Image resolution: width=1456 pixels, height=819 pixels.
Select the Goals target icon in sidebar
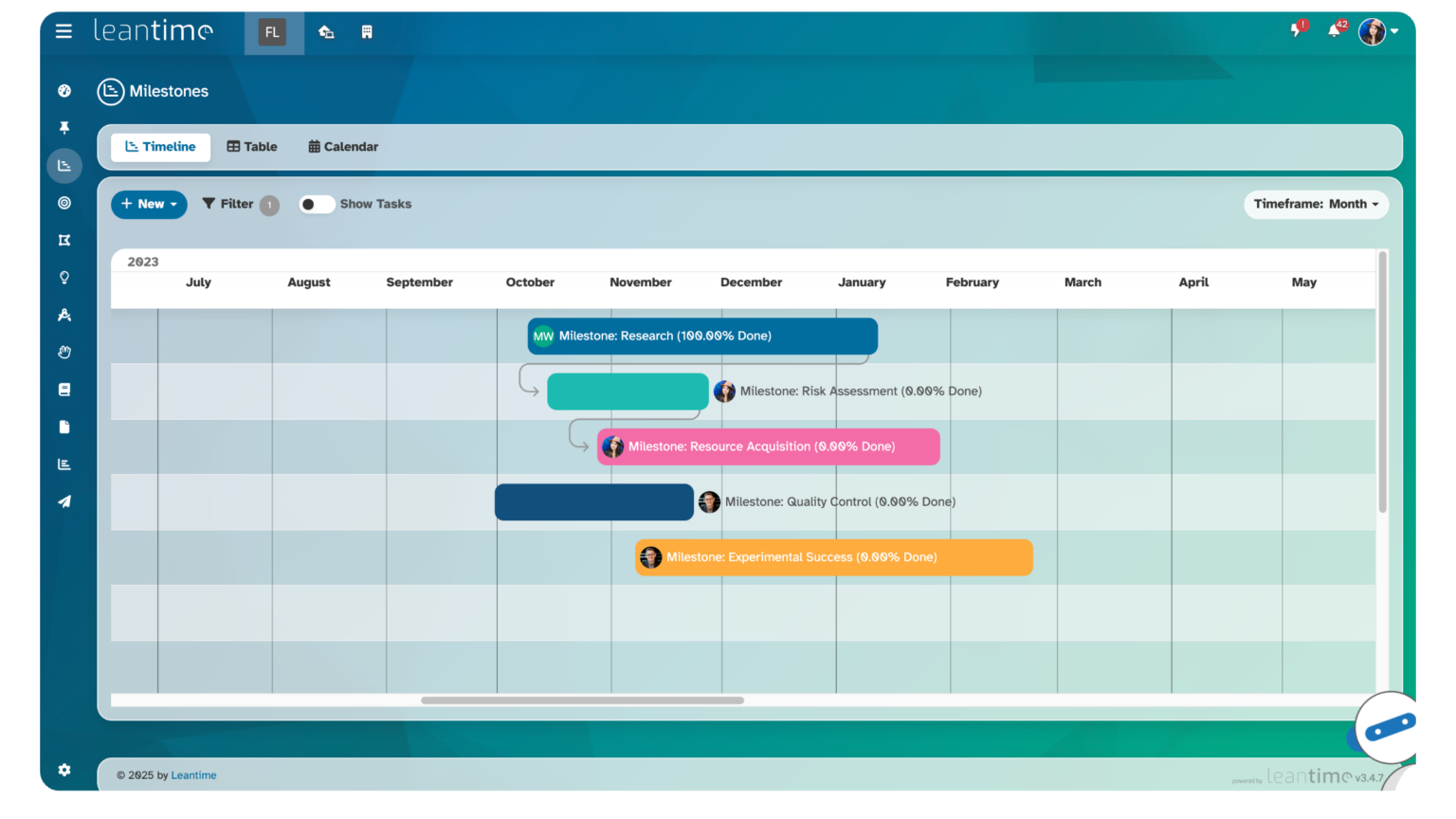pos(64,203)
